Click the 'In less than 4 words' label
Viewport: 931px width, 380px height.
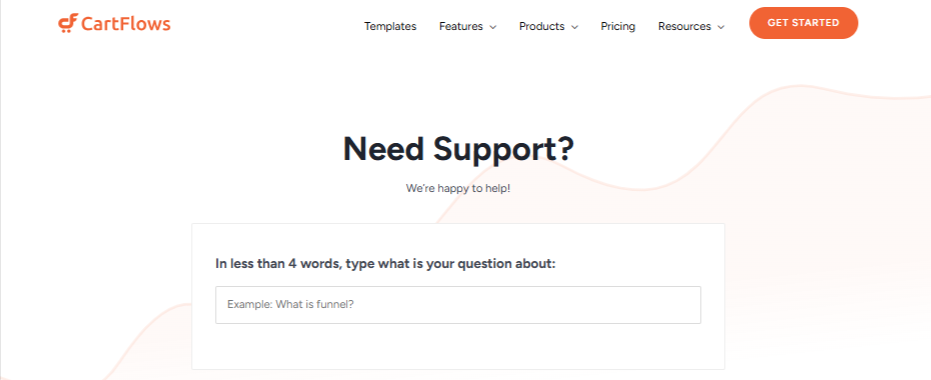coord(385,264)
